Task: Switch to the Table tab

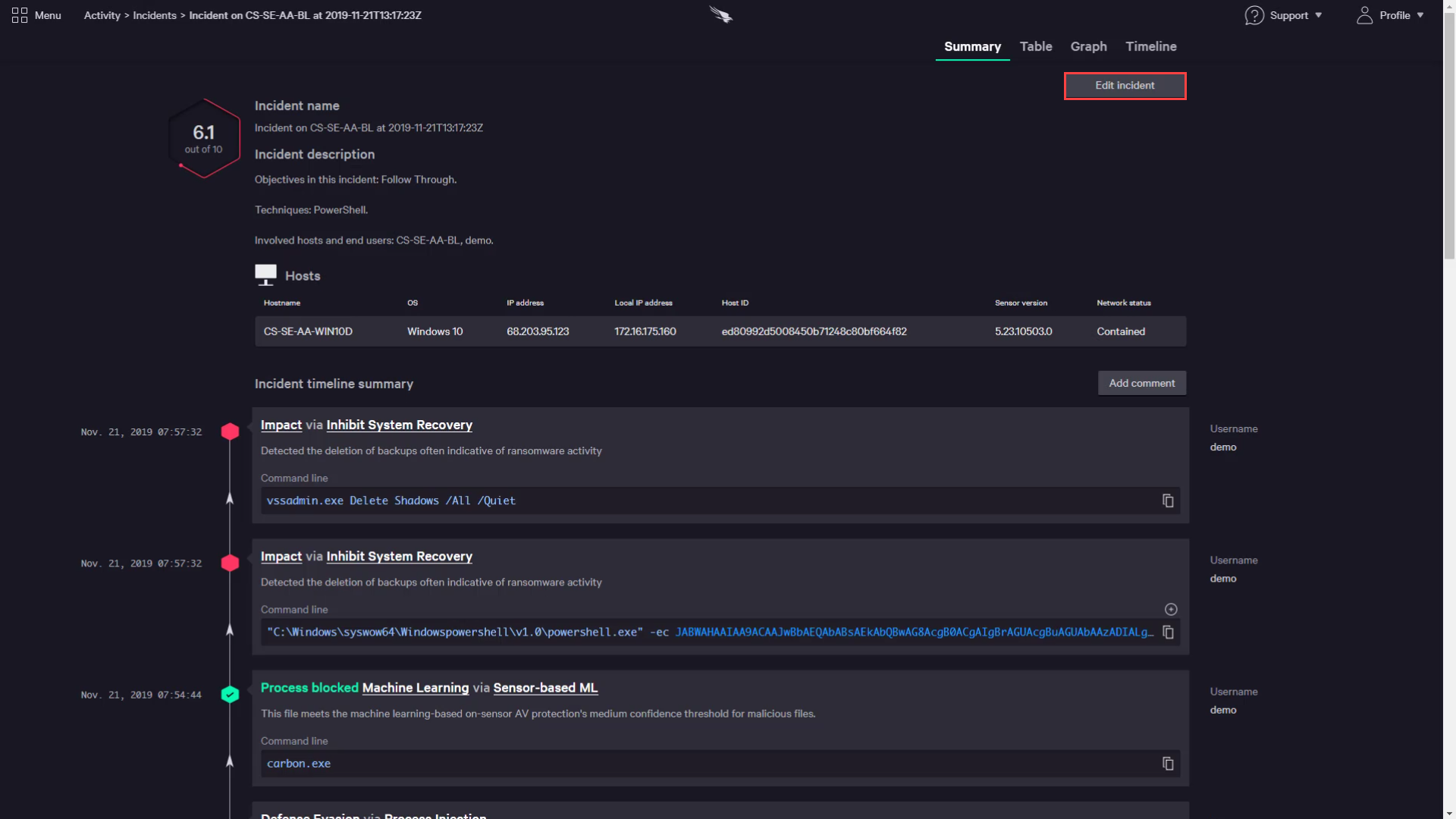Action: (x=1036, y=46)
